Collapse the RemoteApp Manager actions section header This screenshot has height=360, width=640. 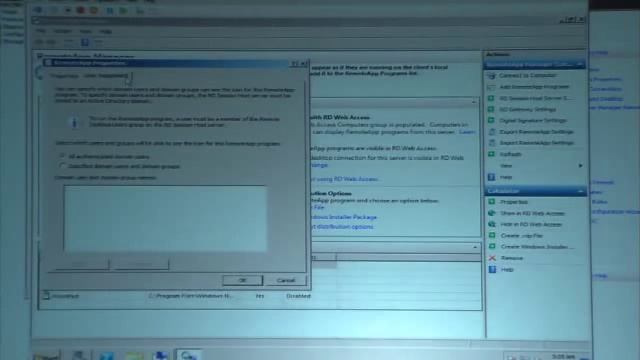click(x=580, y=64)
